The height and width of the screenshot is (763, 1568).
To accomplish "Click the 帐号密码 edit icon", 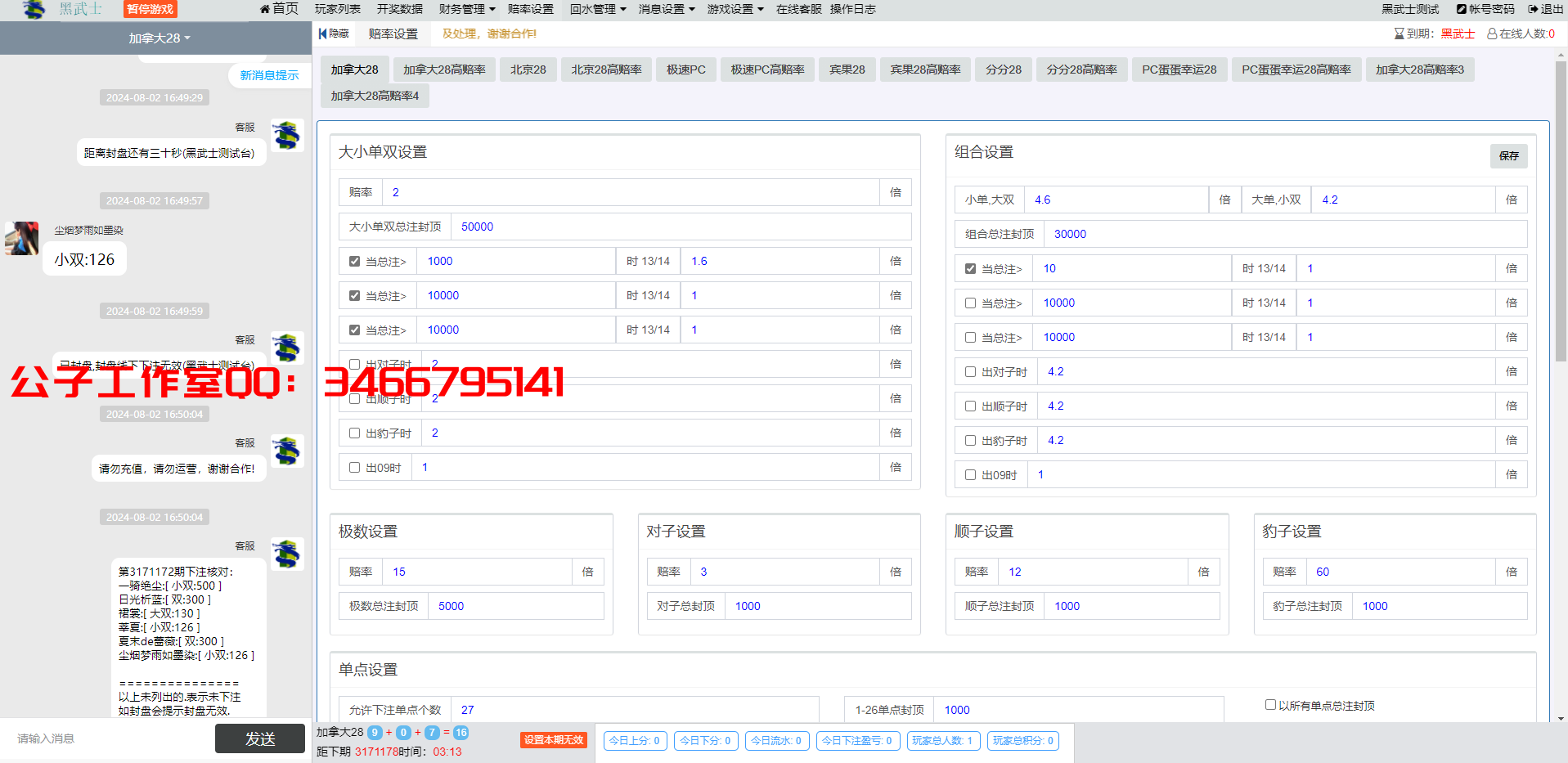I will tap(1461, 9).
